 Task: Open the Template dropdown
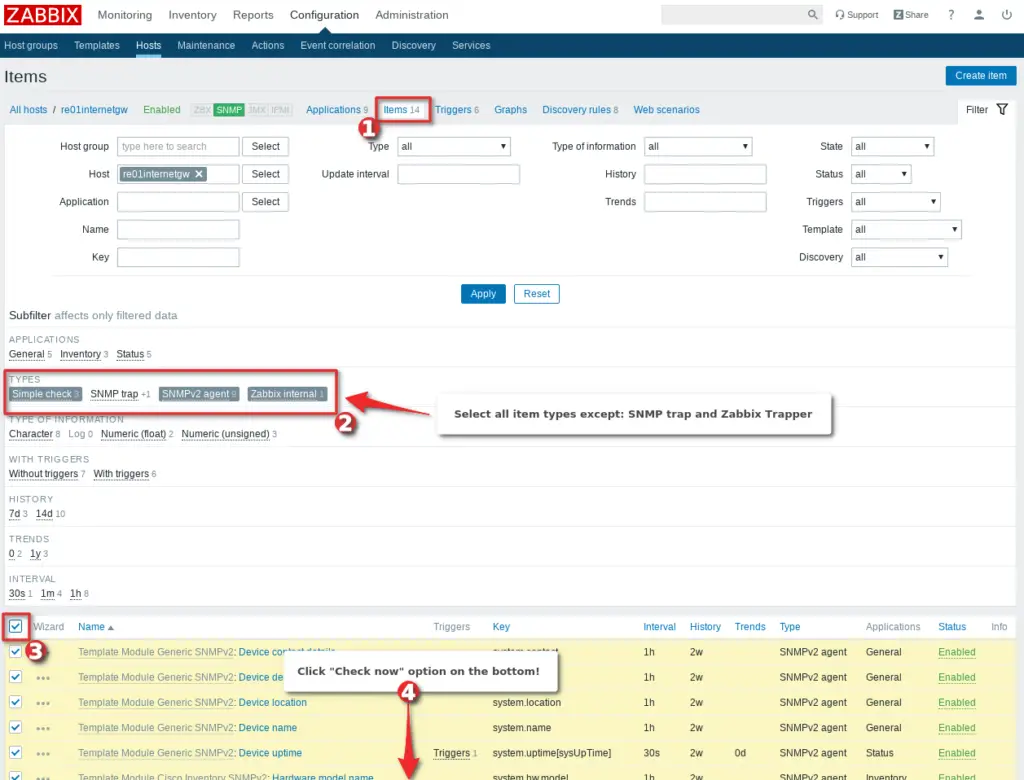(x=906, y=229)
